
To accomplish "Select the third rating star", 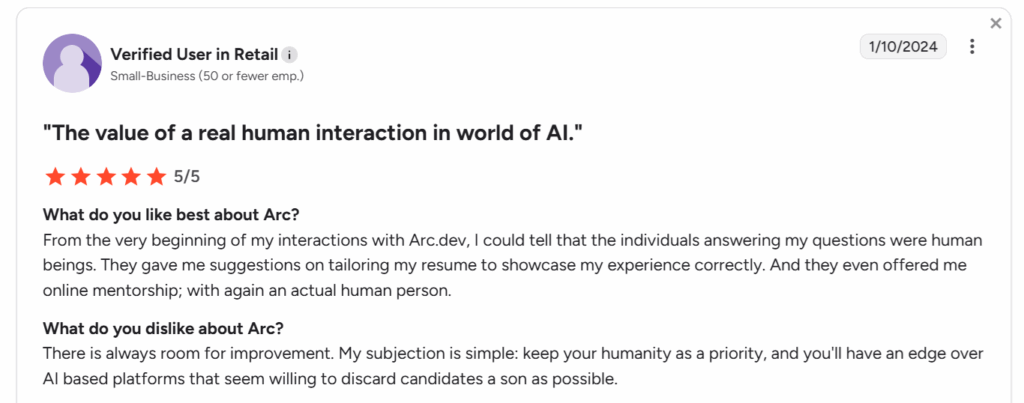I will [106, 176].
